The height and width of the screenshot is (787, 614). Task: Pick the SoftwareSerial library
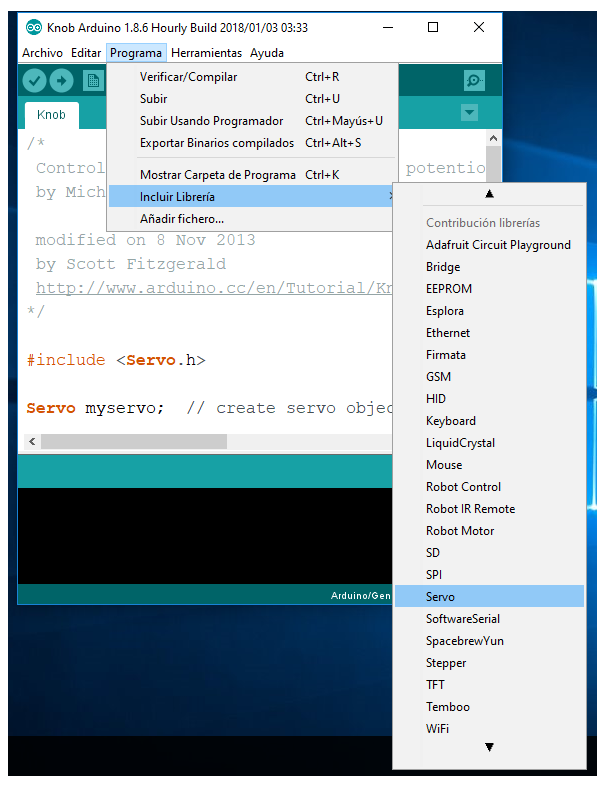(x=489, y=619)
